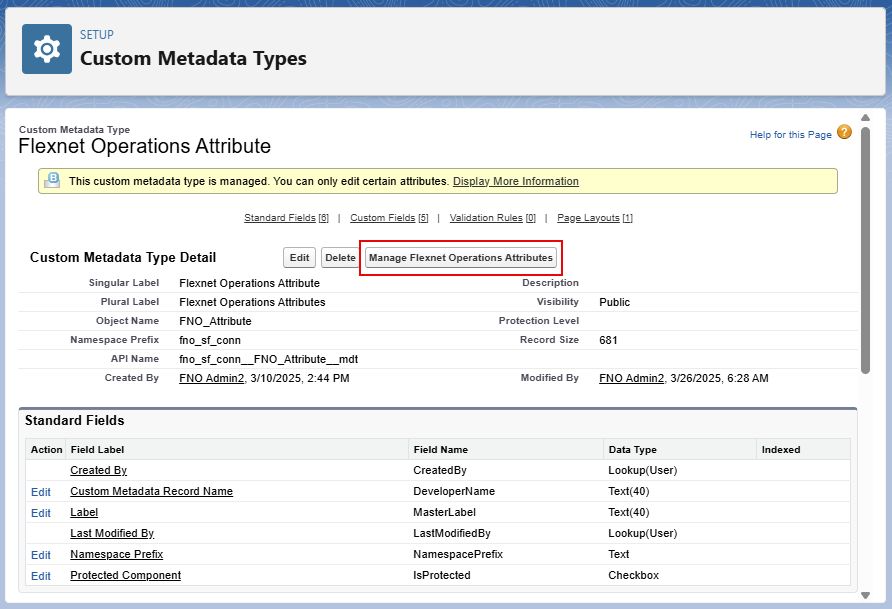Edit the Label field row

[x=41, y=513]
